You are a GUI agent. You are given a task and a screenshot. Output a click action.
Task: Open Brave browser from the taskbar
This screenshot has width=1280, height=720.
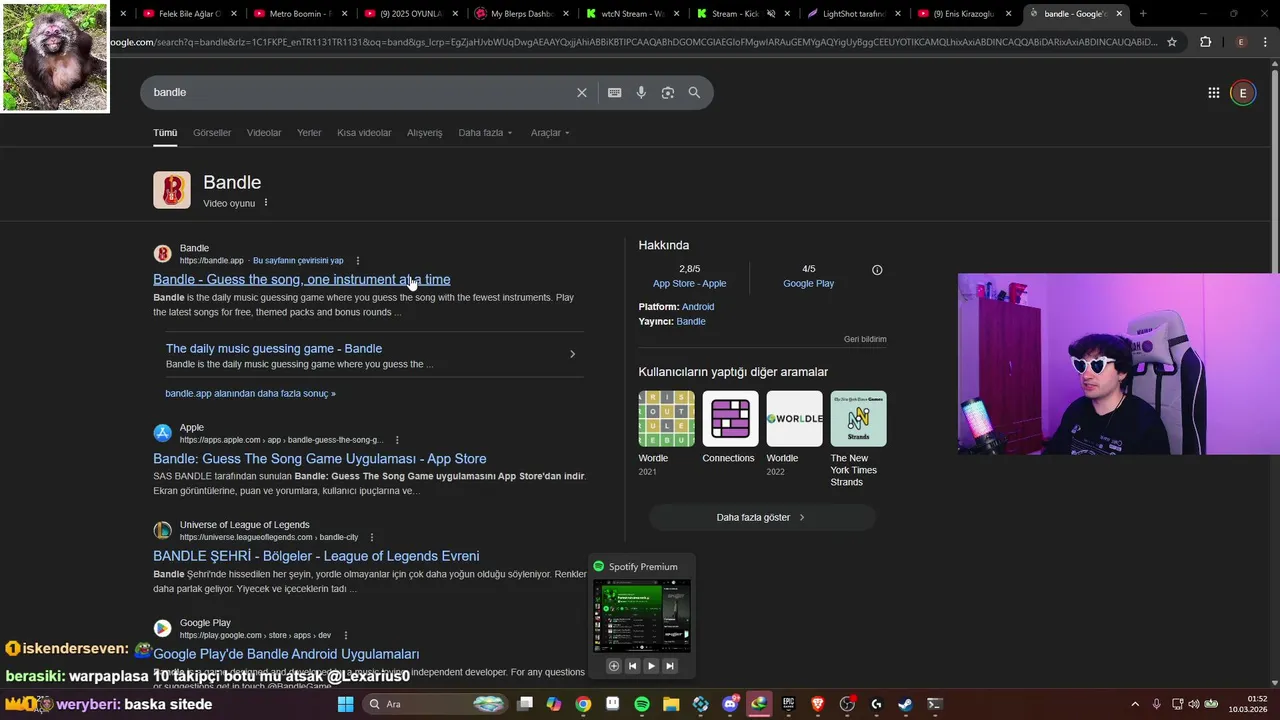pos(818,704)
